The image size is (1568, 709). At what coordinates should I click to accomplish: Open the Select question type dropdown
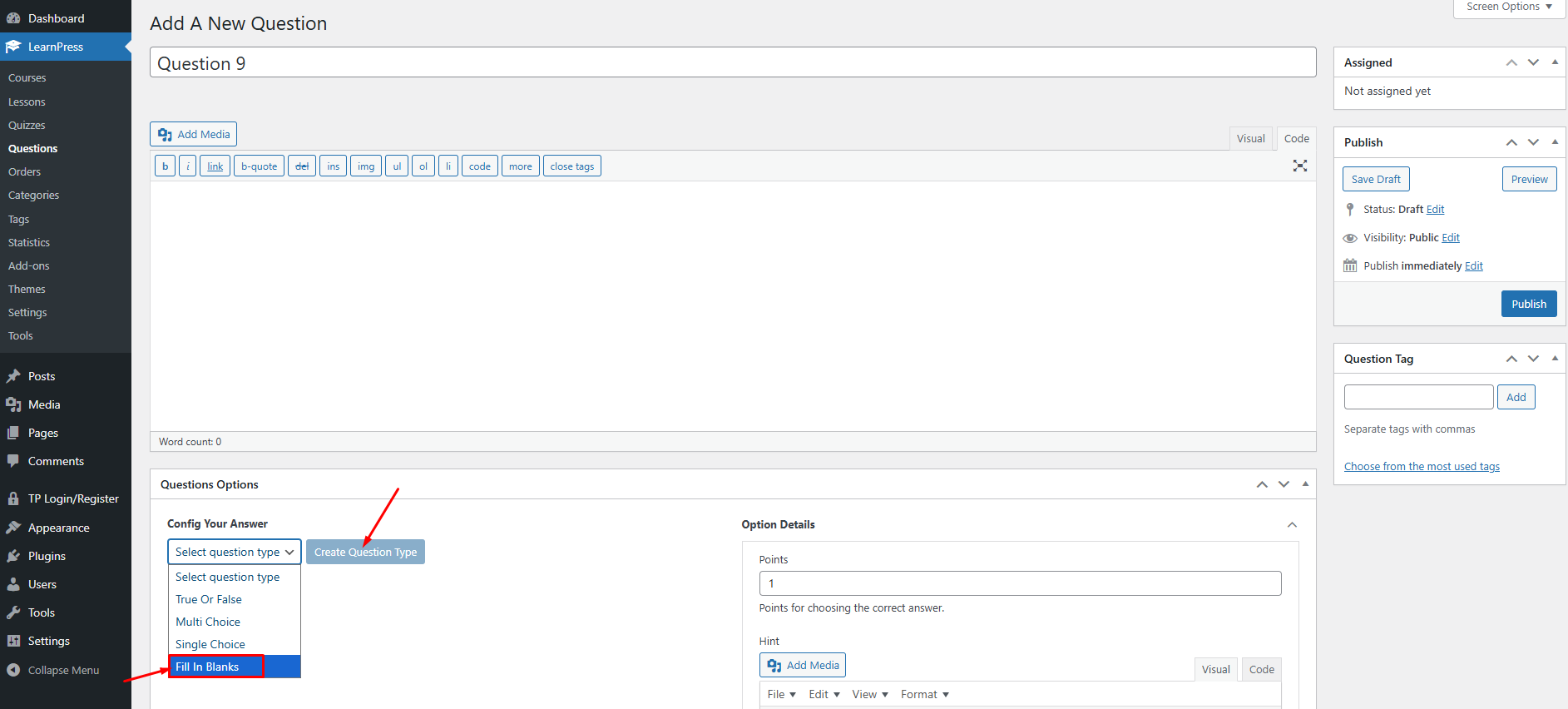click(x=234, y=552)
